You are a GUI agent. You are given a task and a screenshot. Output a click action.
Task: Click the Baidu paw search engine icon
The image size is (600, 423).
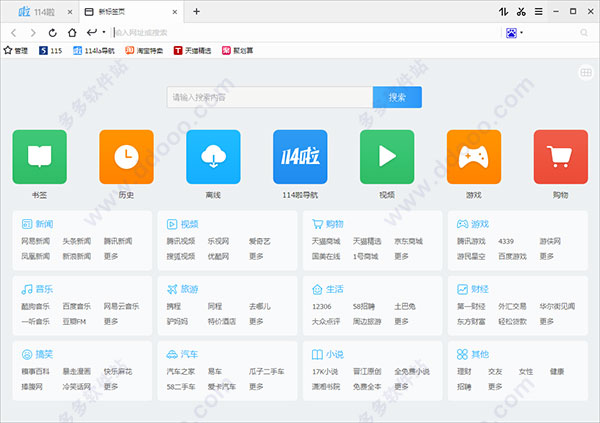(x=511, y=33)
